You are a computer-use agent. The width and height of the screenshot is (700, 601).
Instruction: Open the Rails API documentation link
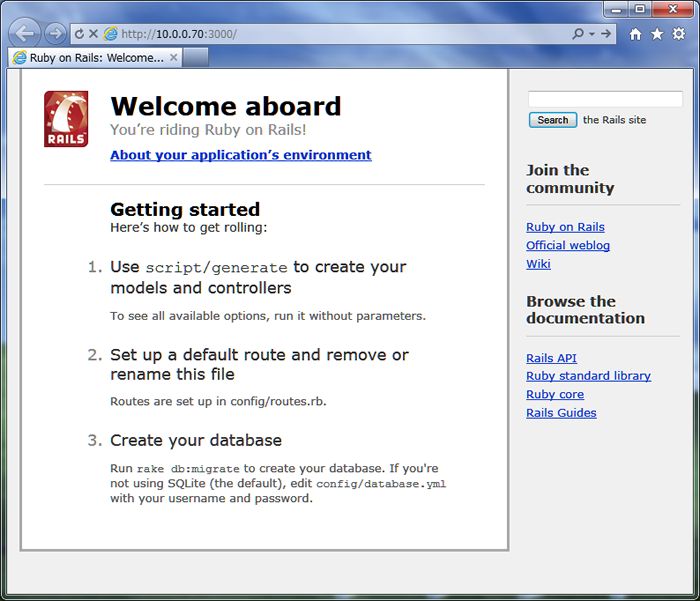point(551,358)
